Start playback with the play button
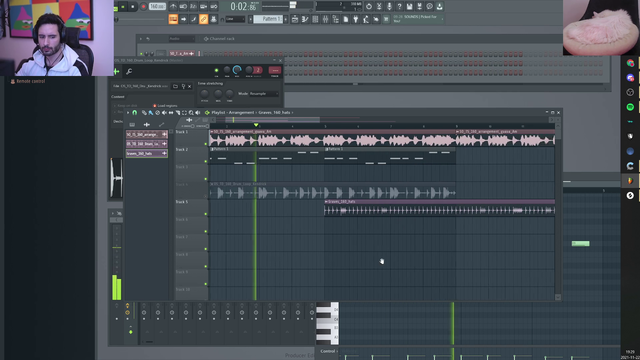The width and height of the screenshot is (640, 360). [123, 7]
